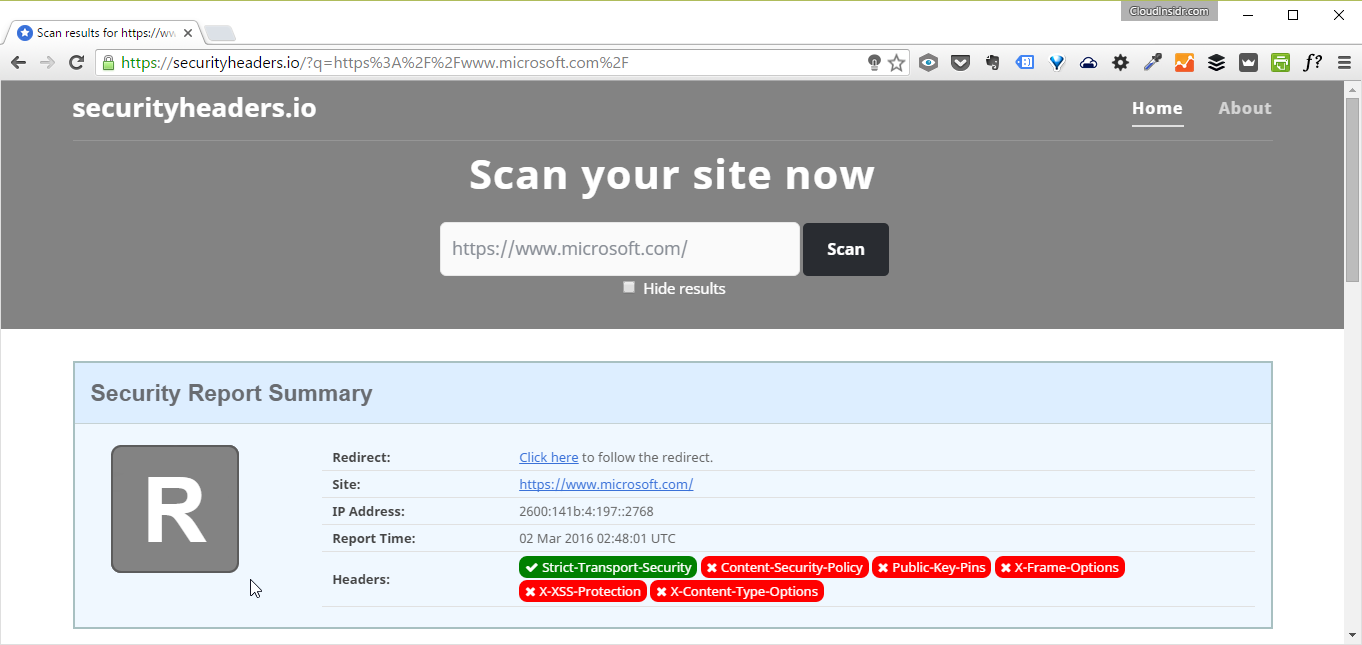The height and width of the screenshot is (645, 1362).
Task: Open the Buffer stacked-layers extension
Action: (x=1216, y=63)
